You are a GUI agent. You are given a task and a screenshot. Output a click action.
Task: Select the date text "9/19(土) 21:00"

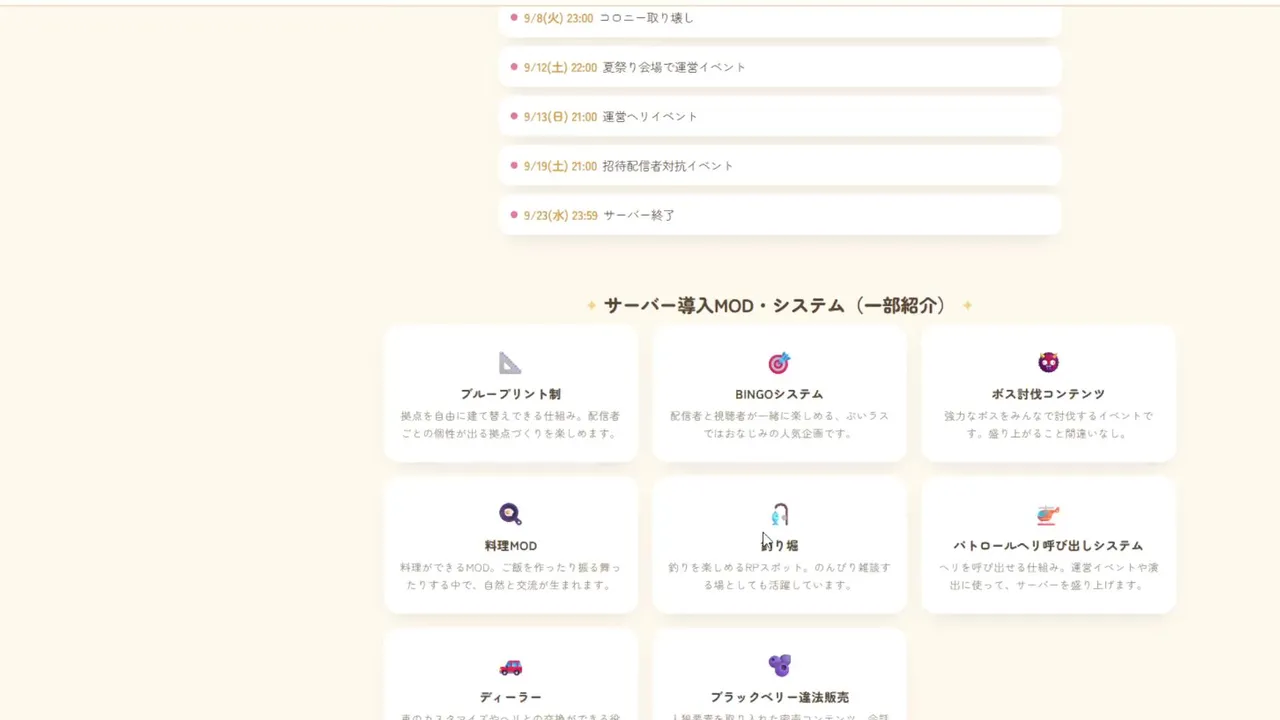pos(560,166)
